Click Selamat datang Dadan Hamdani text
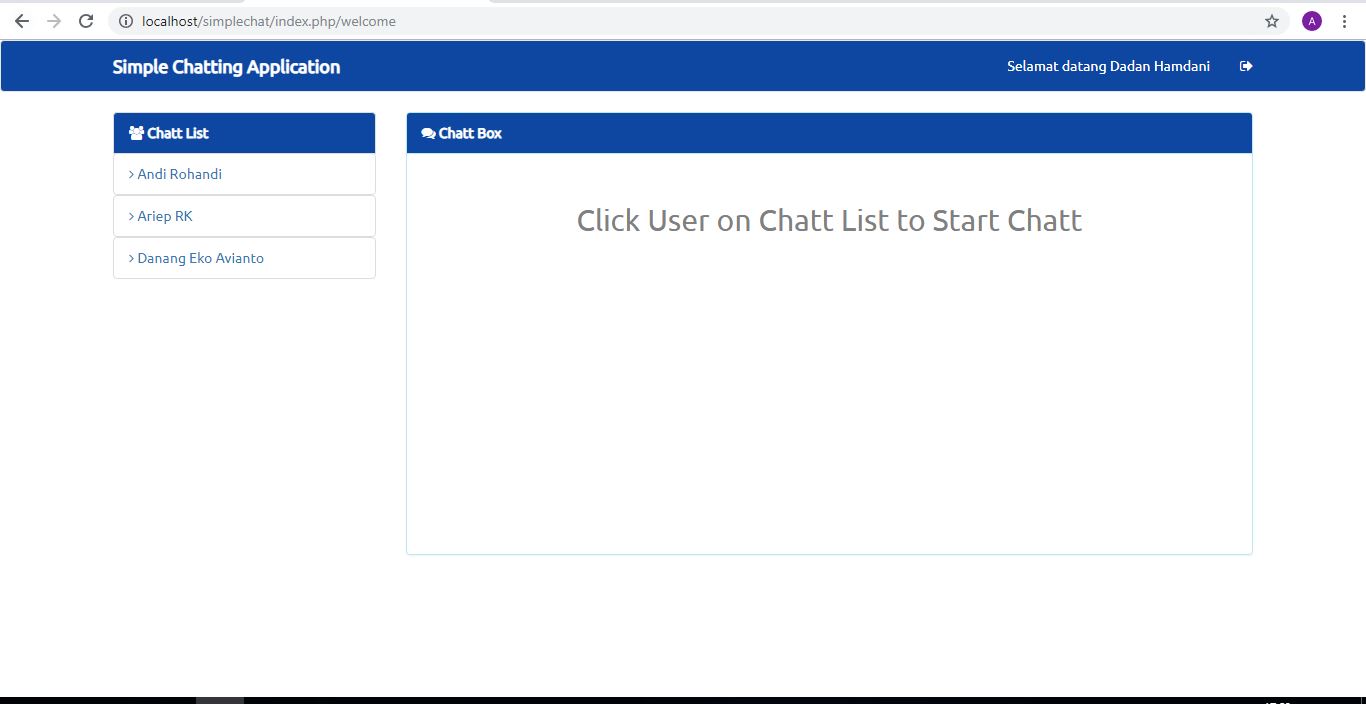 point(1108,66)
